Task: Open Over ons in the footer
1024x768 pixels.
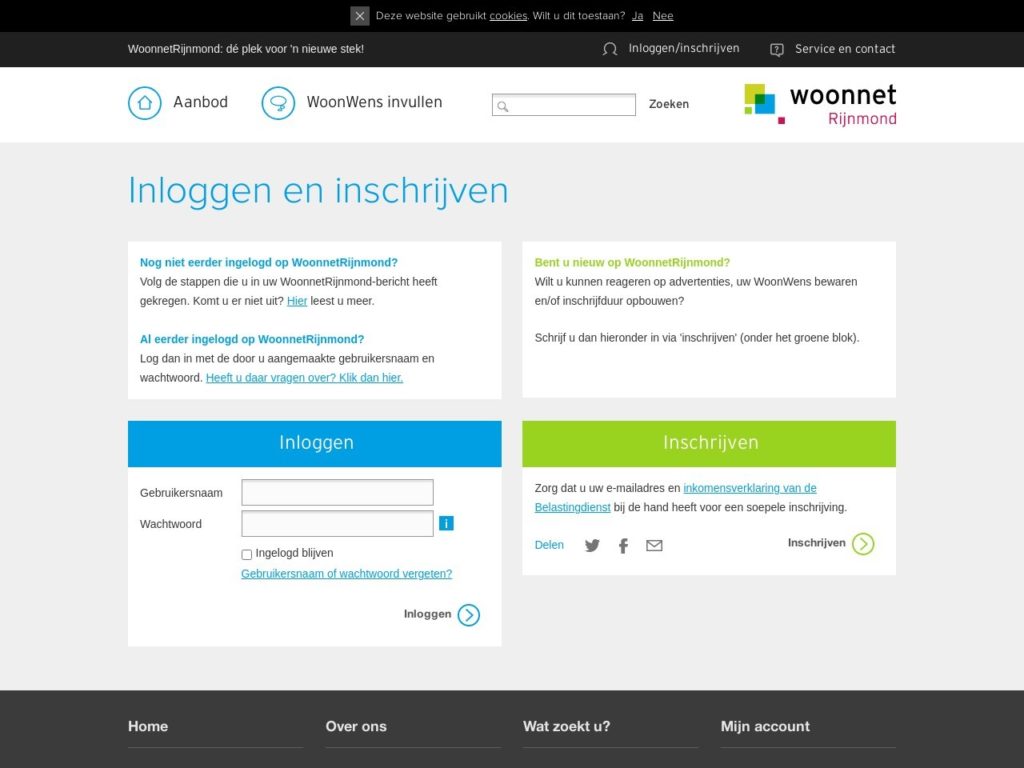Action: [x=356, y=726]
